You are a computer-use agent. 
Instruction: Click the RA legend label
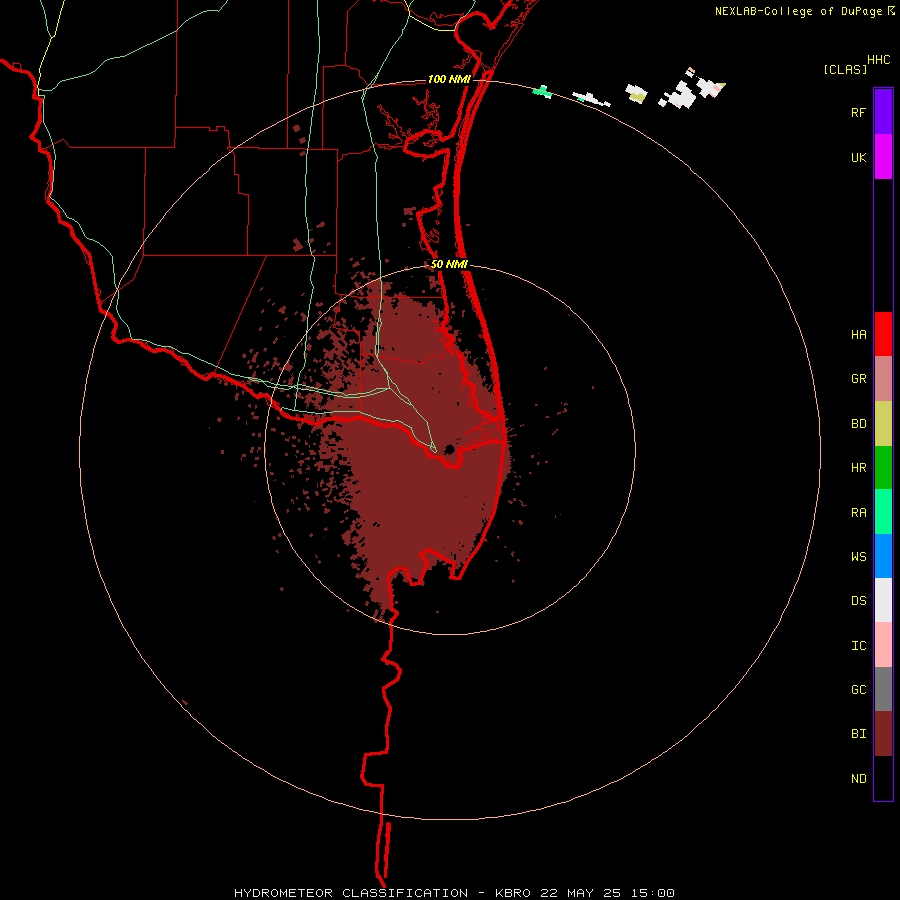[x=858, y=513]
